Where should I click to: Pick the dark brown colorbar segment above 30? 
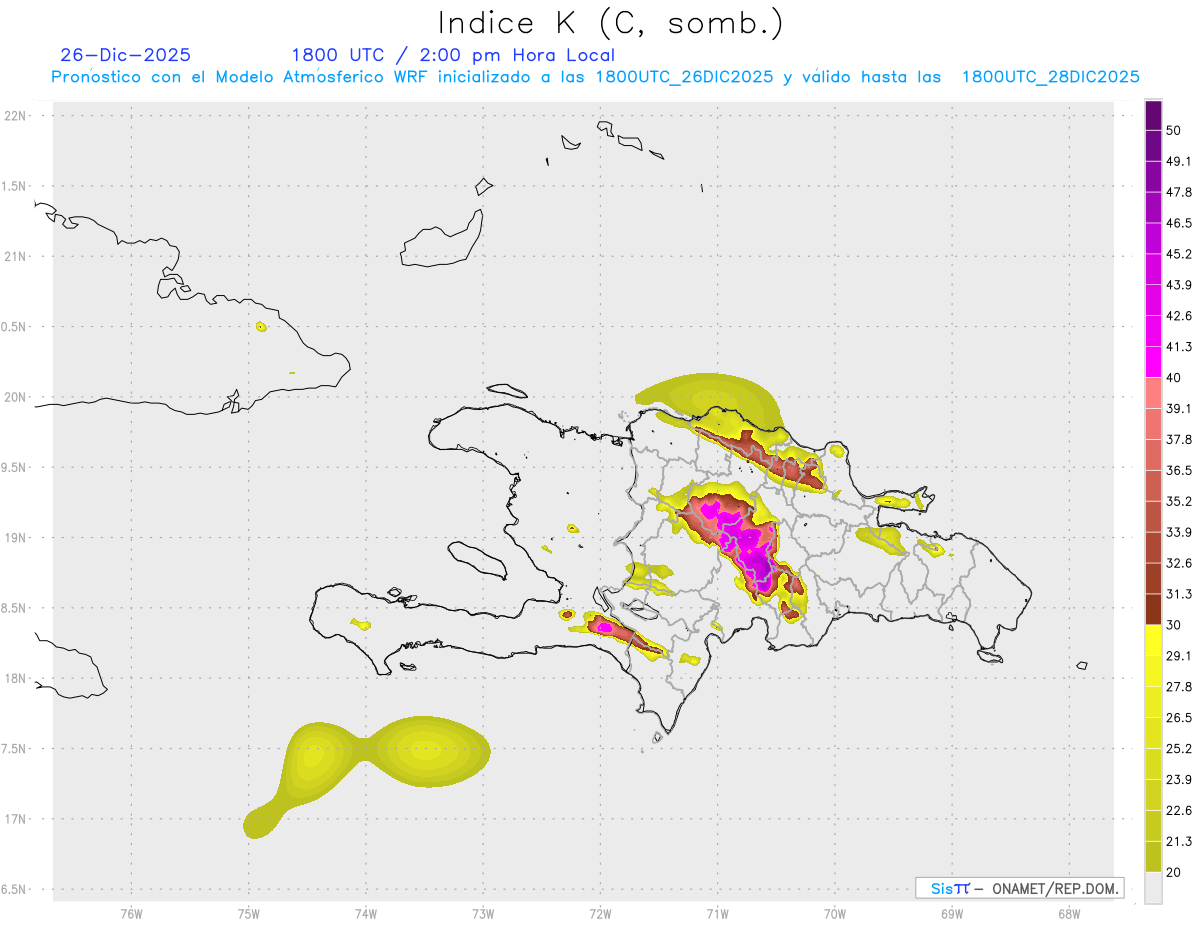(x=1153, y=609)
